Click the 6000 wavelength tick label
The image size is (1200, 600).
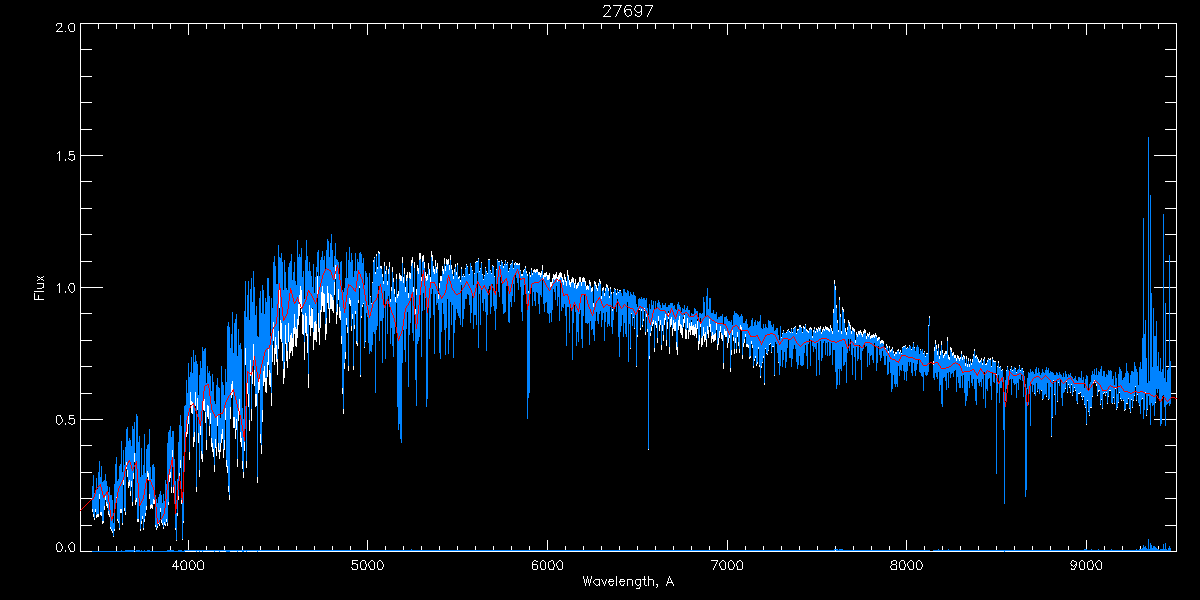(x=547, y=565)
